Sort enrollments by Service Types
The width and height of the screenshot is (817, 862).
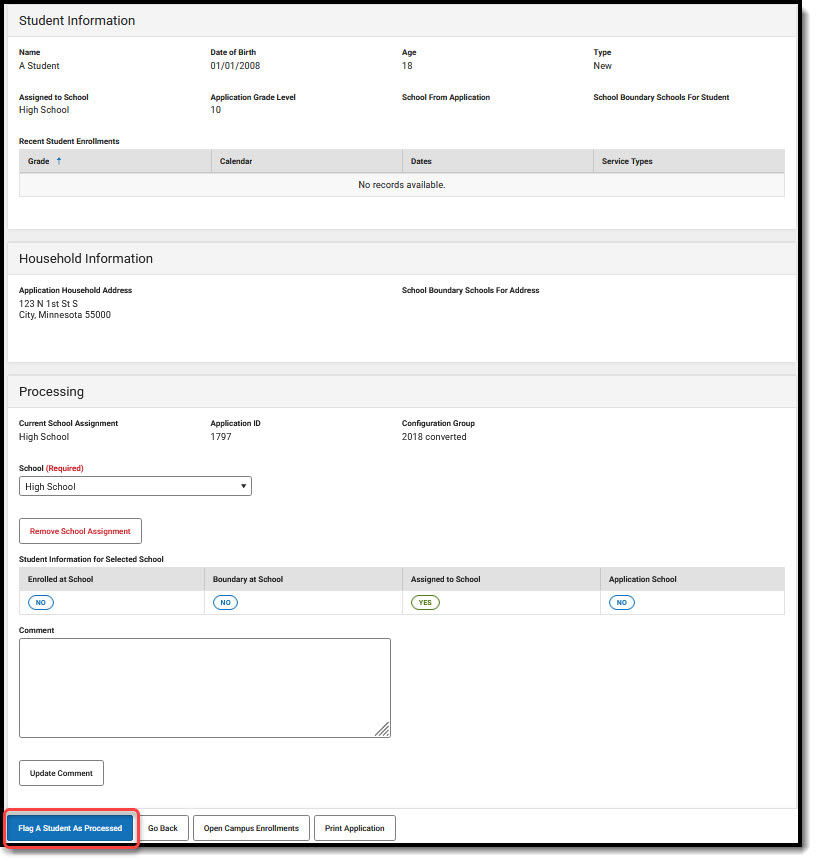coord(625,161)
